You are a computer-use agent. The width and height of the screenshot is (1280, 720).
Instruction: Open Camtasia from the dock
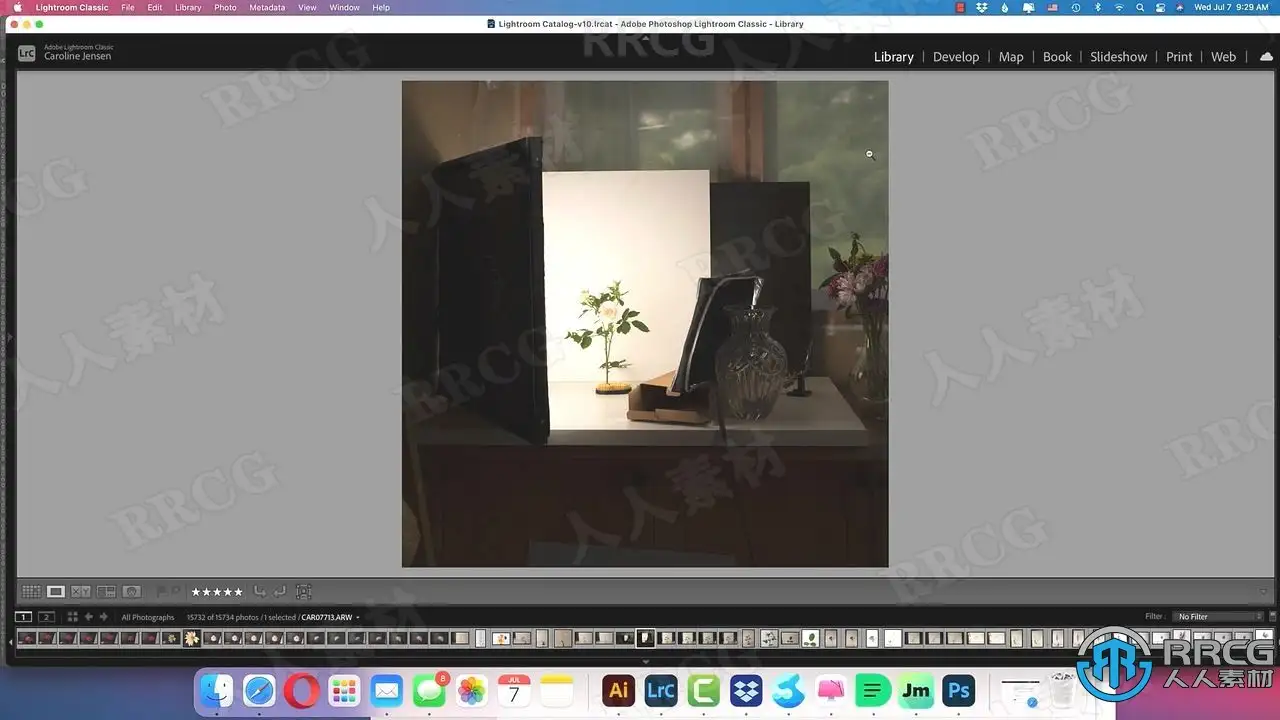pos(704,690)
